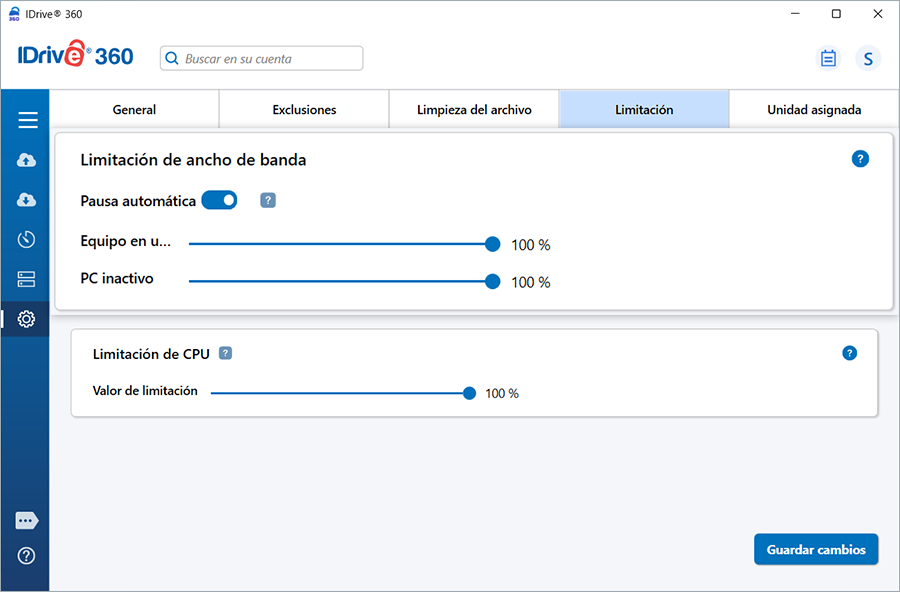Click the Guardar cambios button
This screenshot has width=900, height=592.
[816, 550]
